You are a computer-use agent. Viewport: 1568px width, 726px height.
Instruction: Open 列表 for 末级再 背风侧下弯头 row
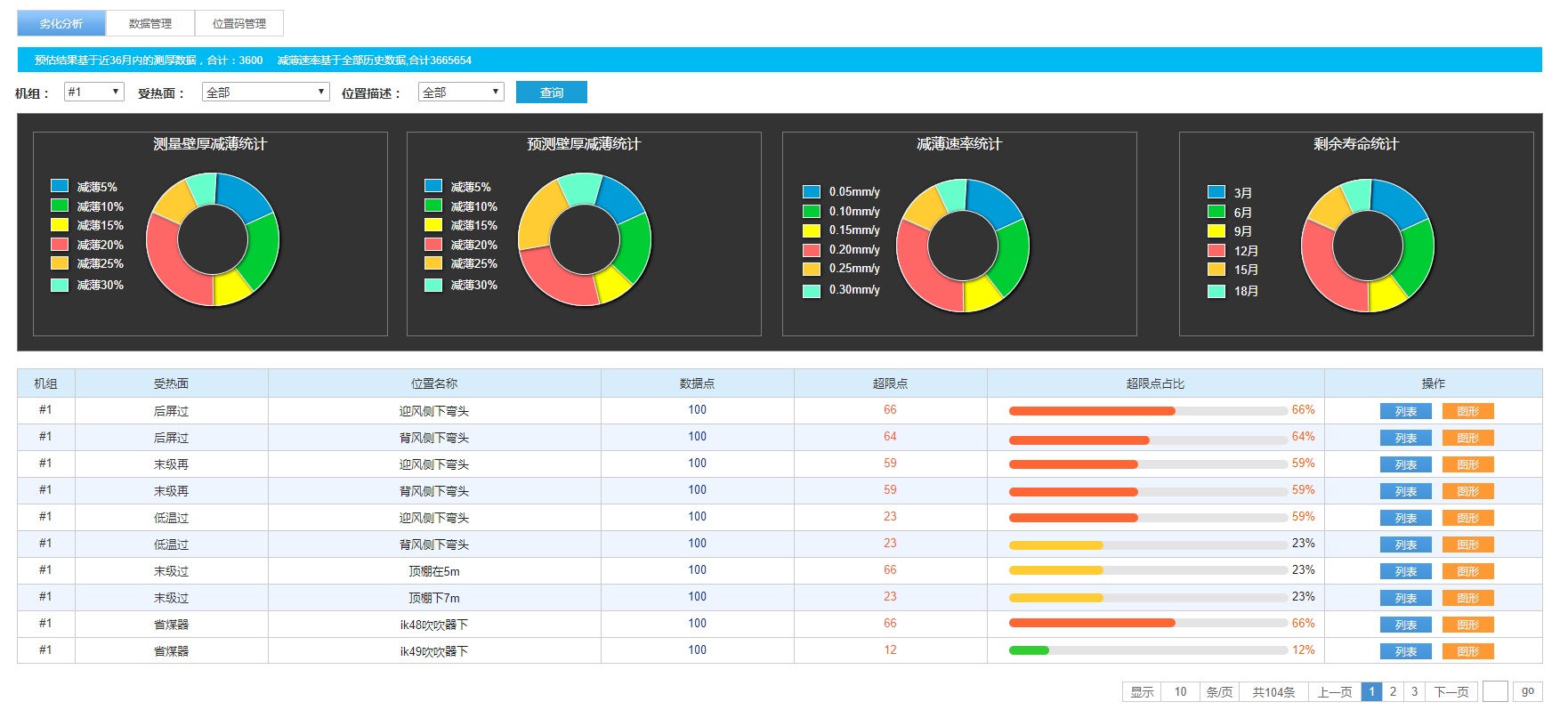tap(1406, 491)
